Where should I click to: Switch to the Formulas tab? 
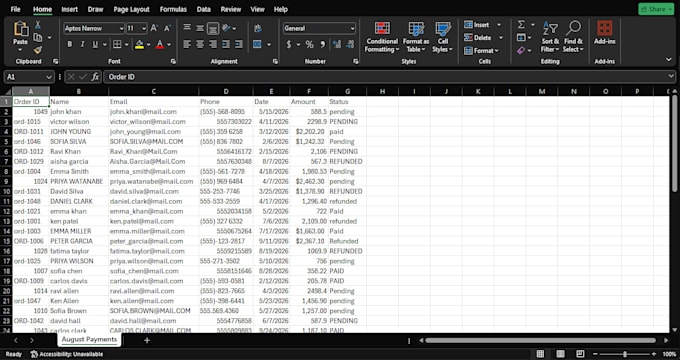pyautogui.click(x=173, y=9)
